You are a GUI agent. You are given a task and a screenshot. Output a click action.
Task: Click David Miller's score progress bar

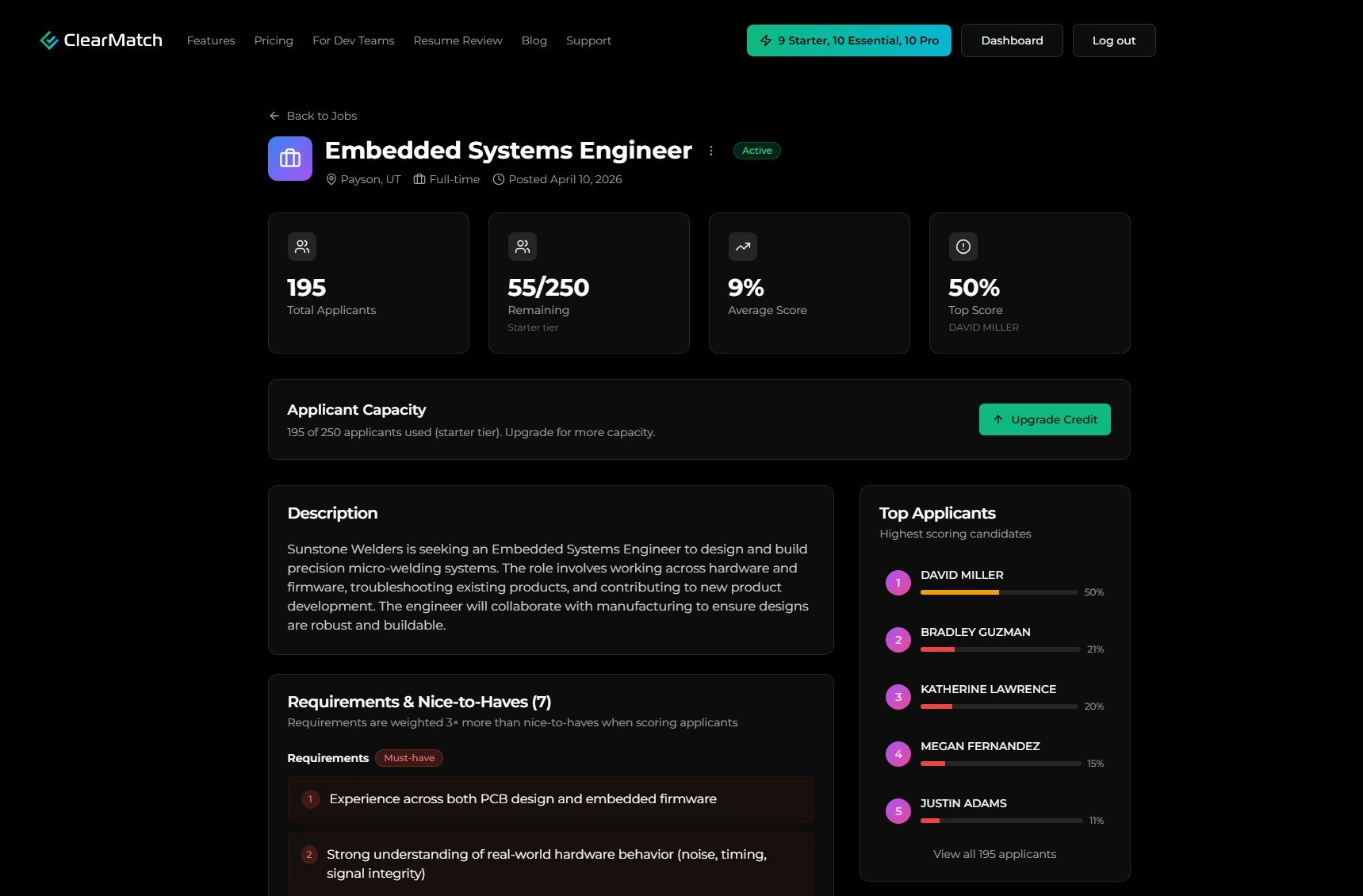pos(999,592)
